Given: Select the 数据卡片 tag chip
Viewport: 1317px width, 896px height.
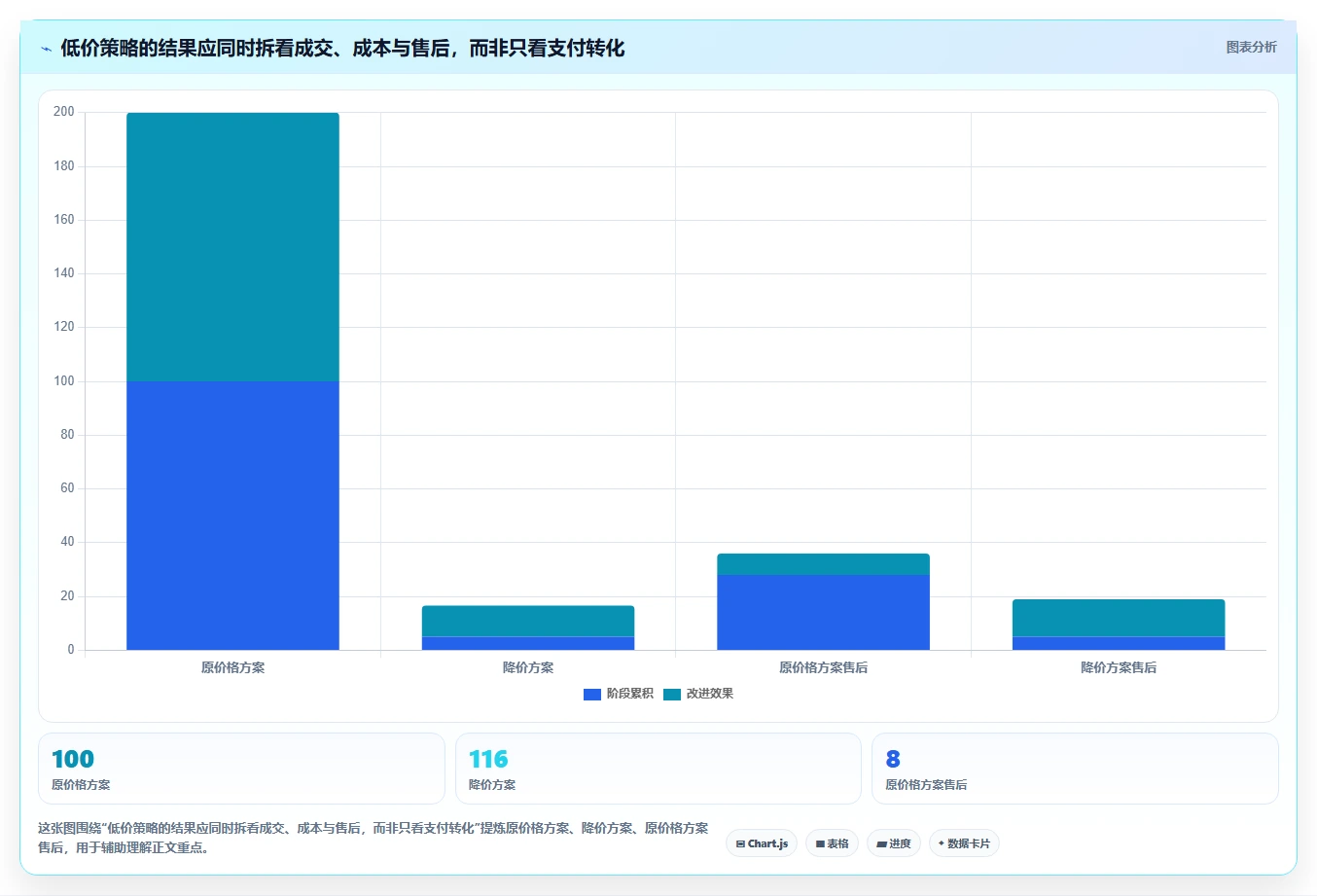Looking at the screenshot, I should point(964,843).
